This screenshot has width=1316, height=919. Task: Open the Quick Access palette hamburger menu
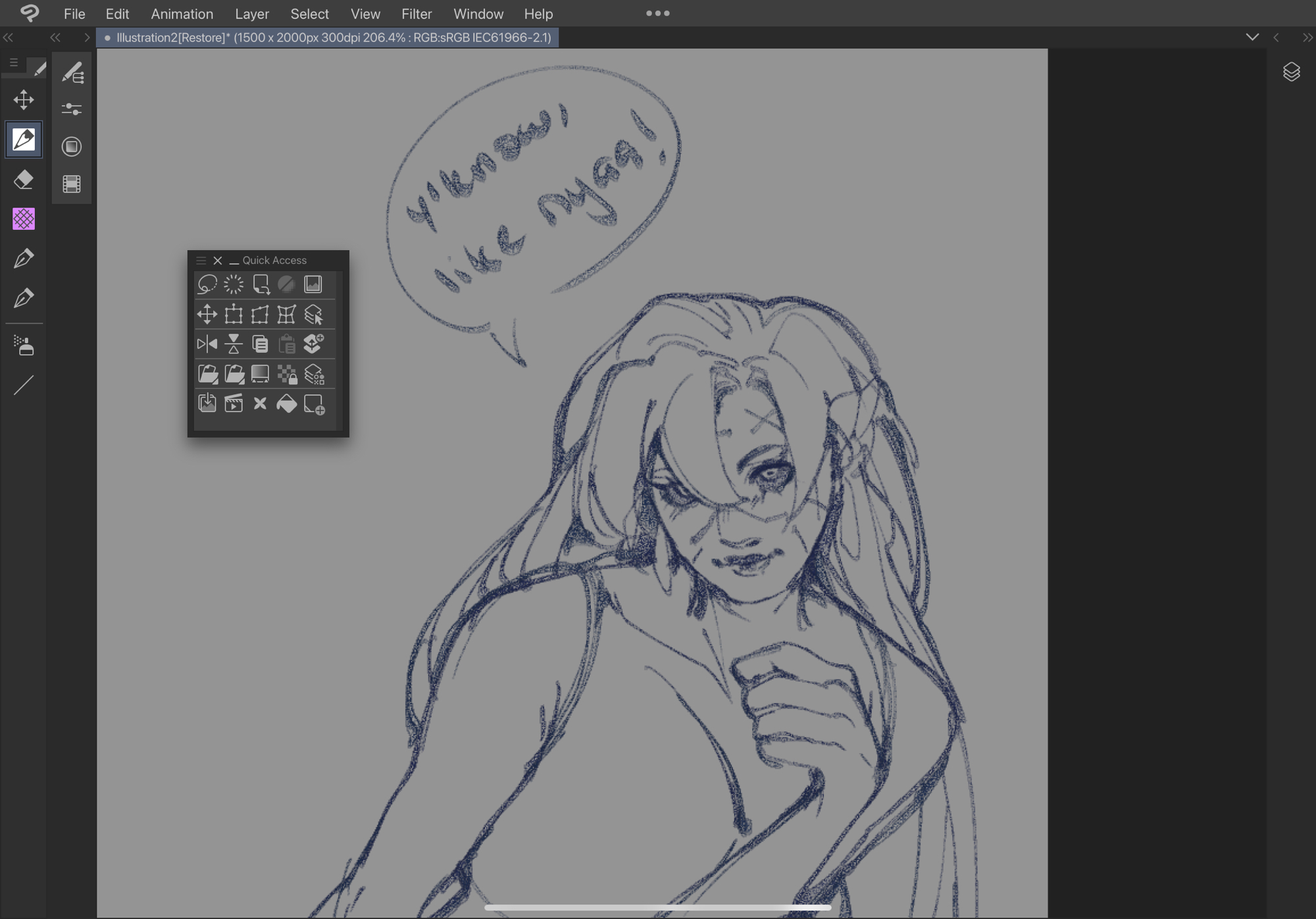(201, 261)
